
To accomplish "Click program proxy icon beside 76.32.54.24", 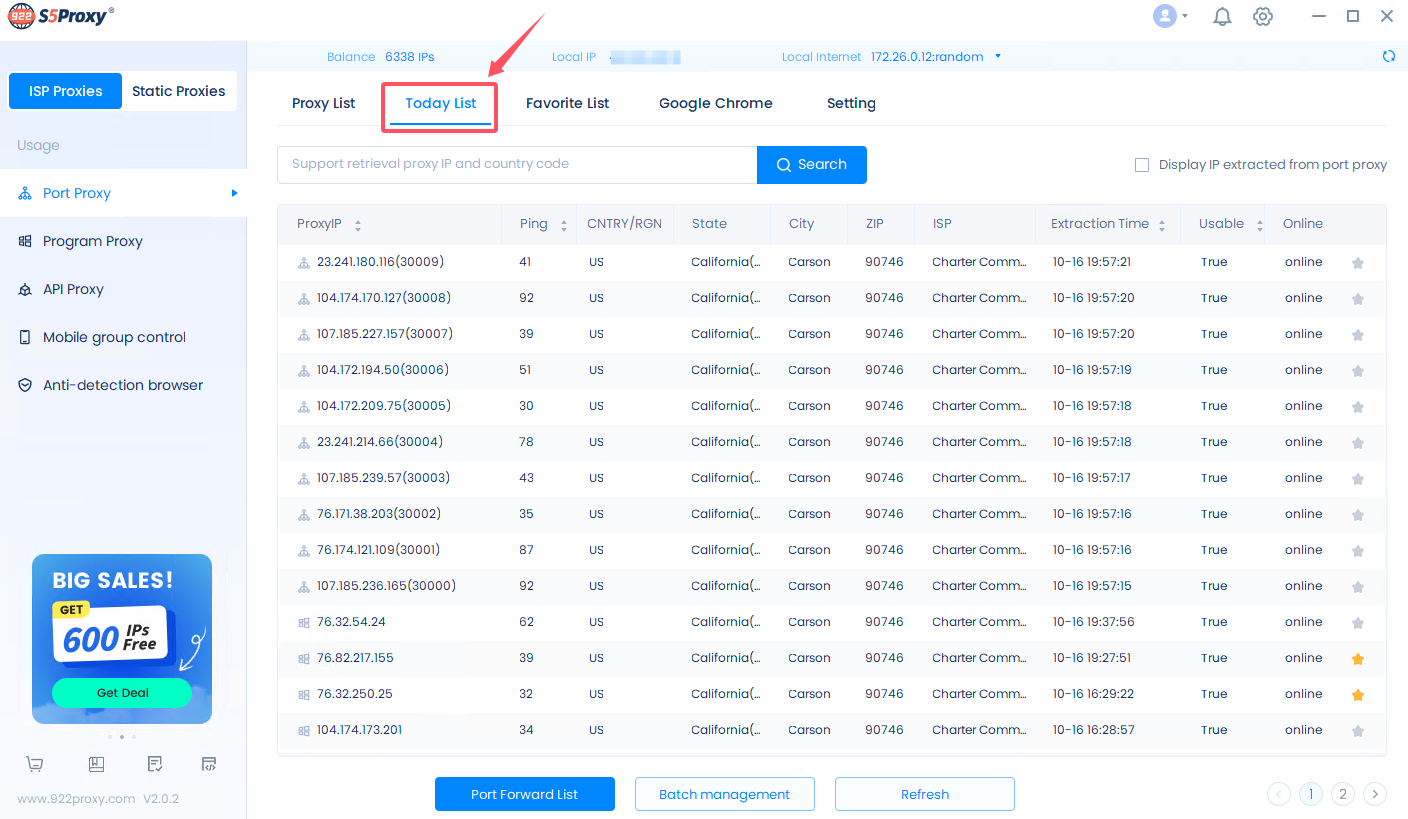I will click(x=304, y=623).
